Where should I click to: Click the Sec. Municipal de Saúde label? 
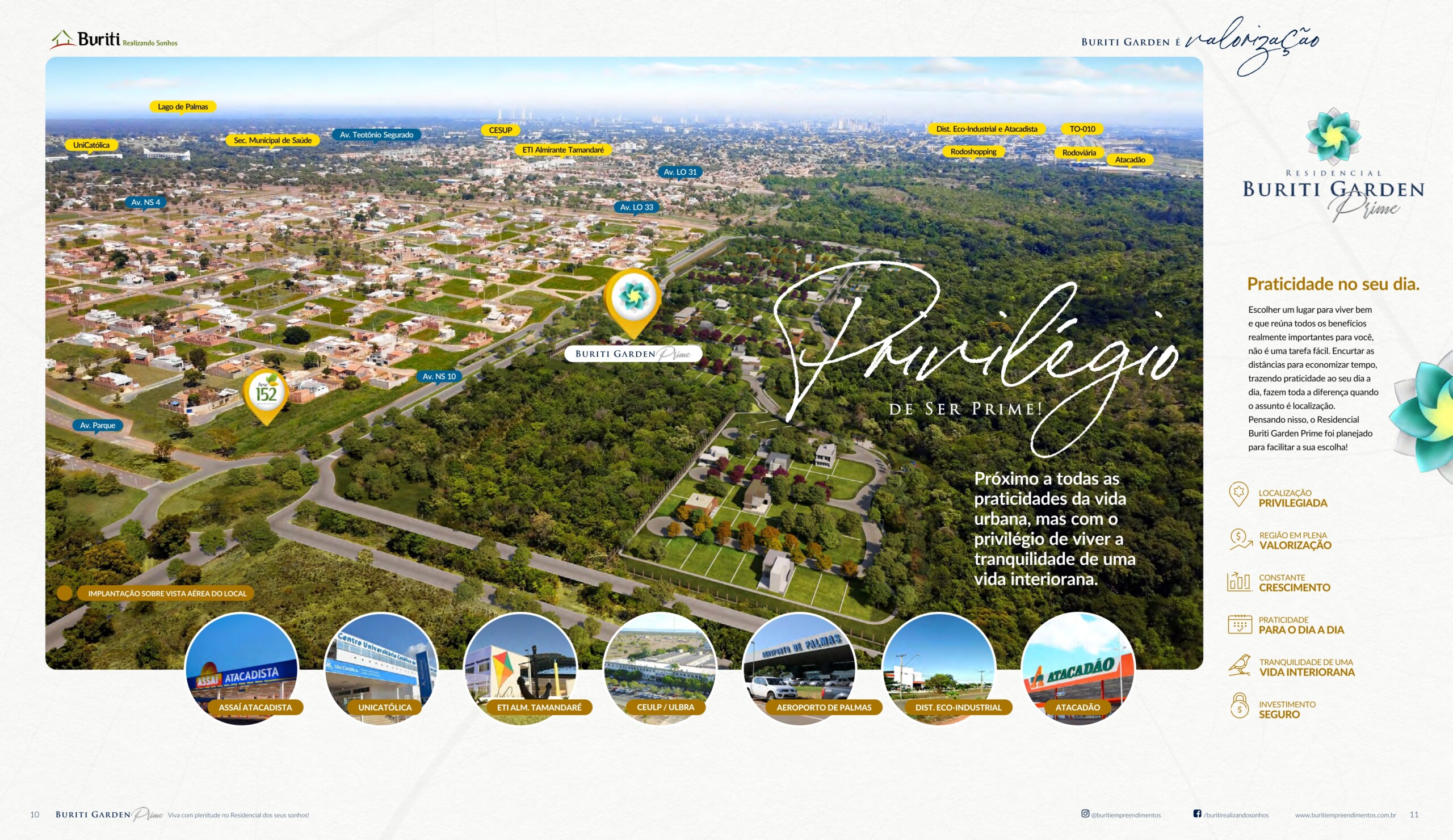coord(273,141)
